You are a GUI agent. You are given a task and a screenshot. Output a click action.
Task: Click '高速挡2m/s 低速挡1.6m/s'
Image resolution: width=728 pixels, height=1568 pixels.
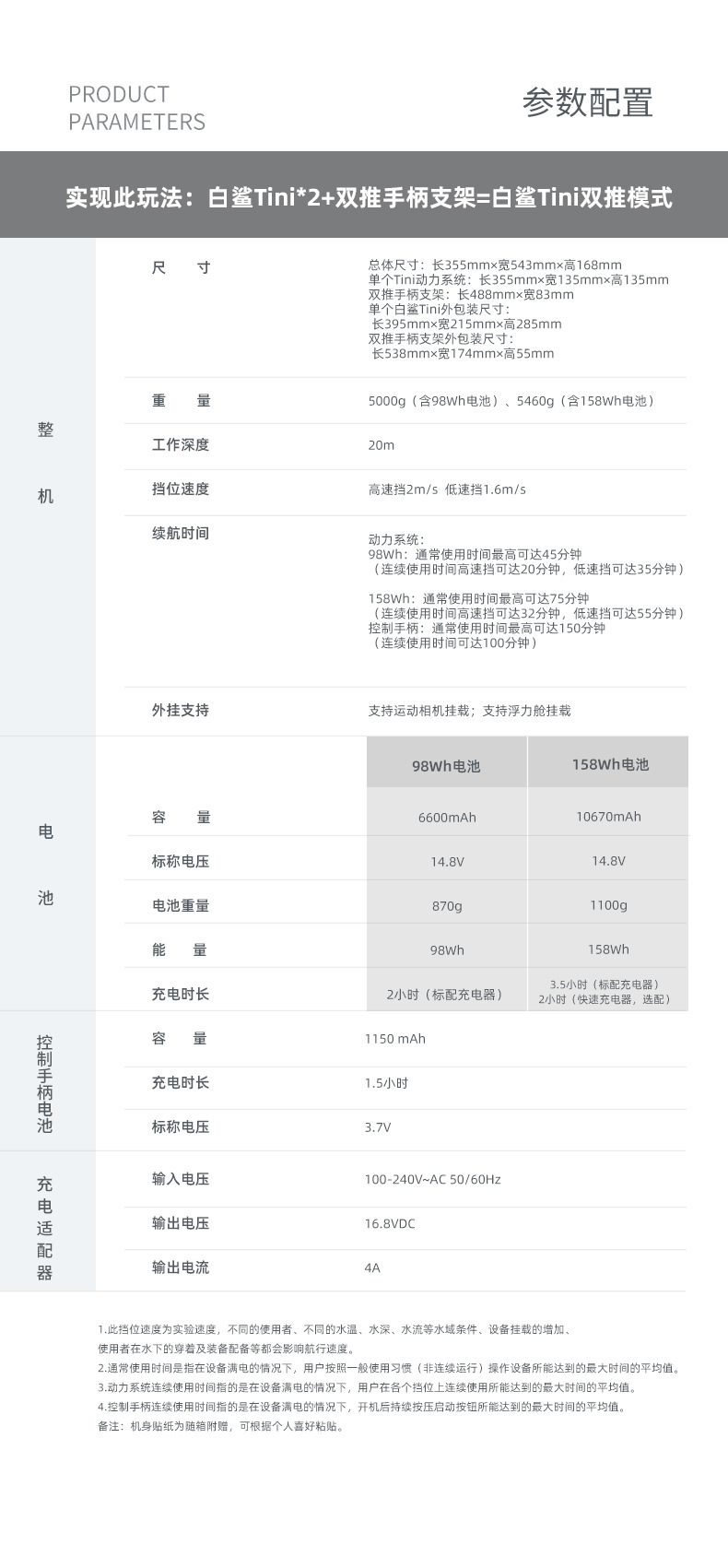[447, 489]
